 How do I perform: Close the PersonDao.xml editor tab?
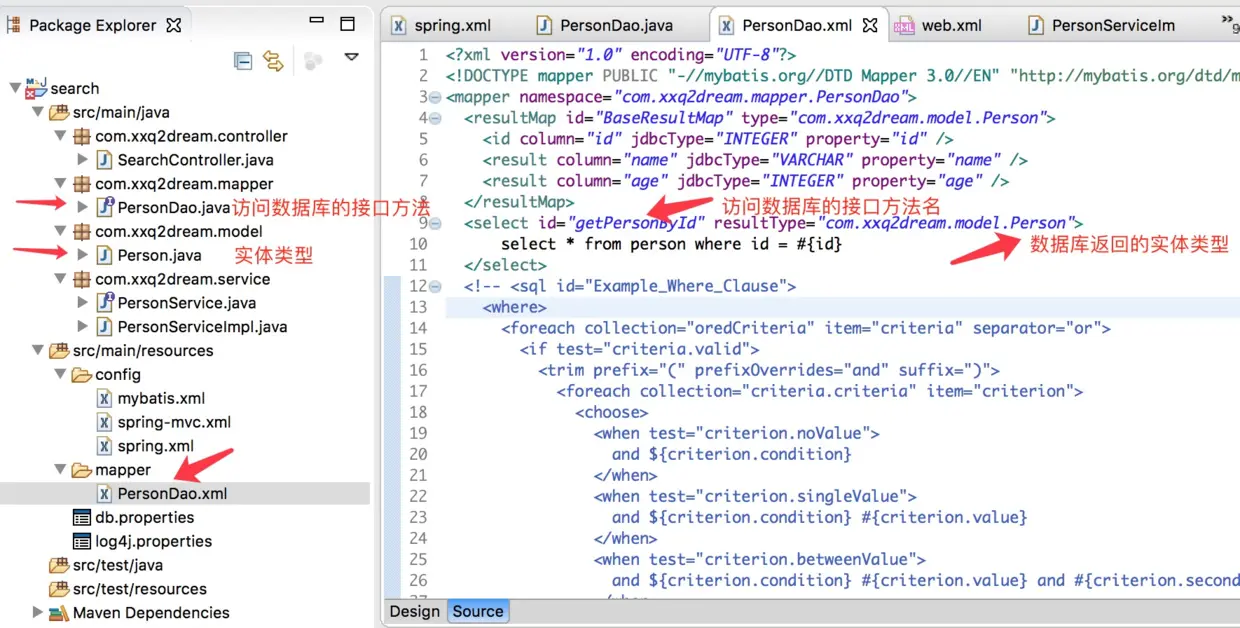point(870,26)
